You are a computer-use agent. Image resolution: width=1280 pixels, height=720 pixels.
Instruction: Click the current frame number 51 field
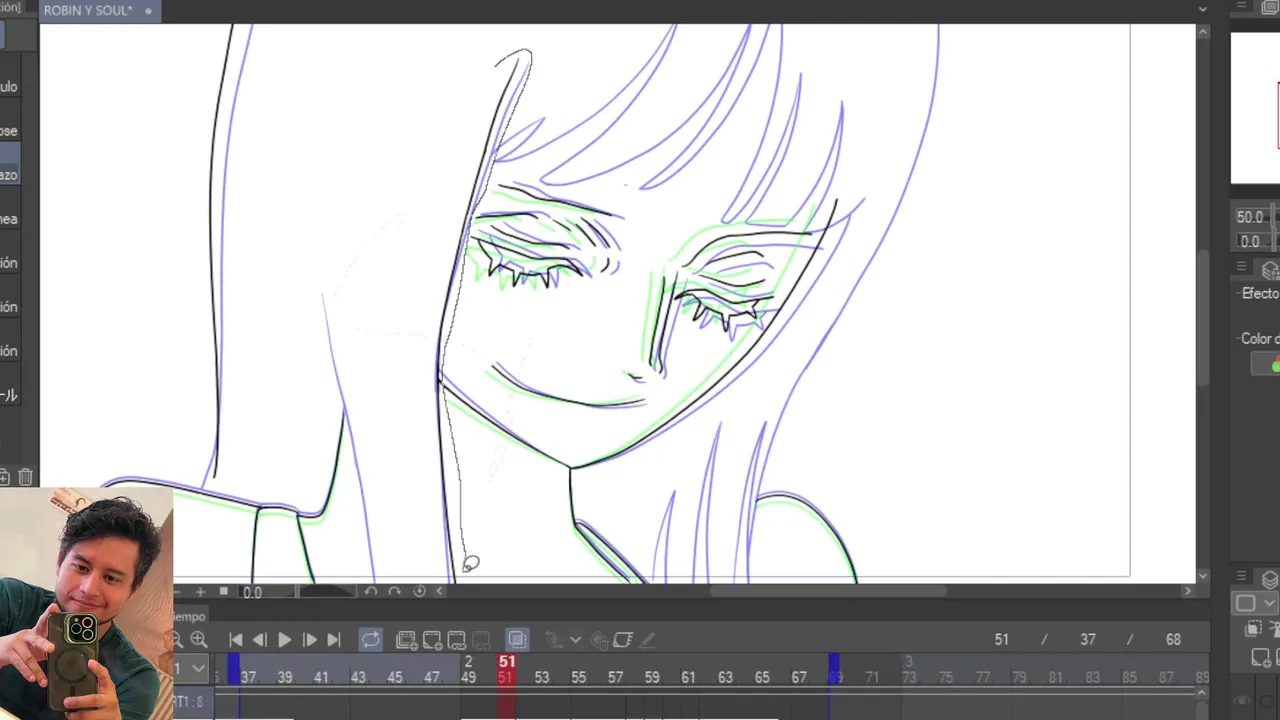pyautogui.click(x=1002, y=640)
